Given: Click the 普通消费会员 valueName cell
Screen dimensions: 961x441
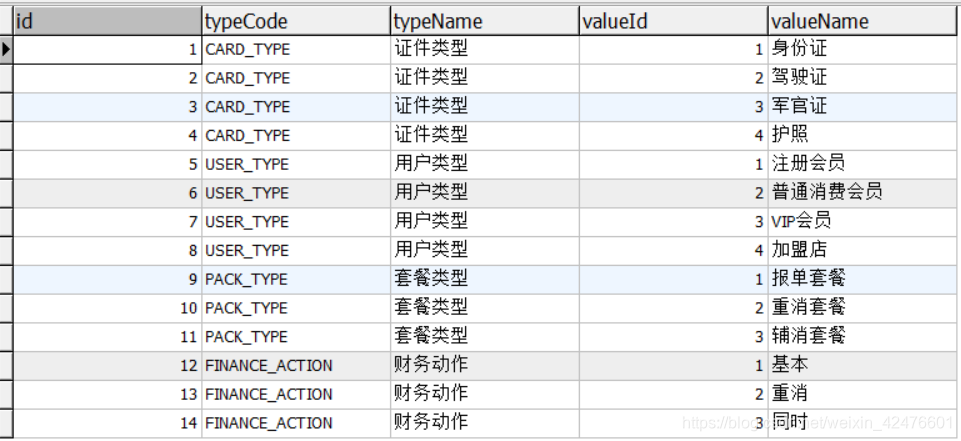Looking at the screenshot, I should pyautogui.click(x=862, y=193).
